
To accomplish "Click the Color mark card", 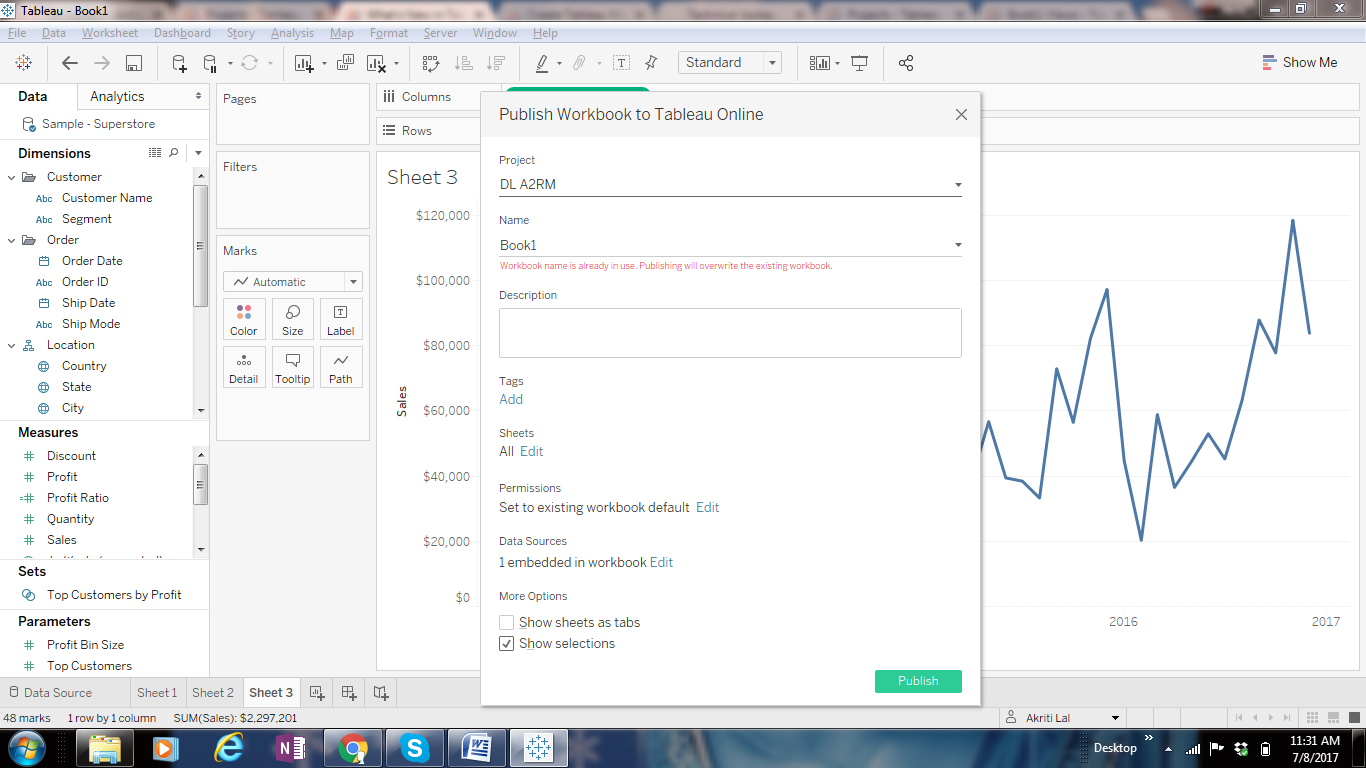I will [244, 319].
